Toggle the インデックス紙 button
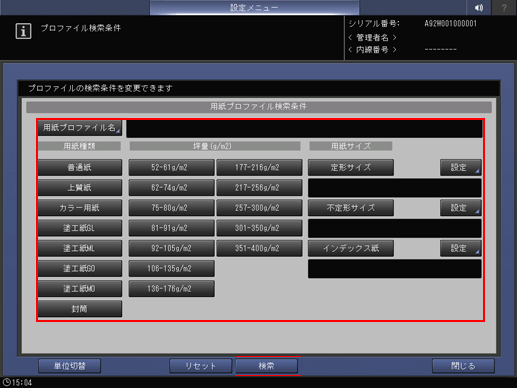Screen dimensions: 517x388 pos(351,248)
